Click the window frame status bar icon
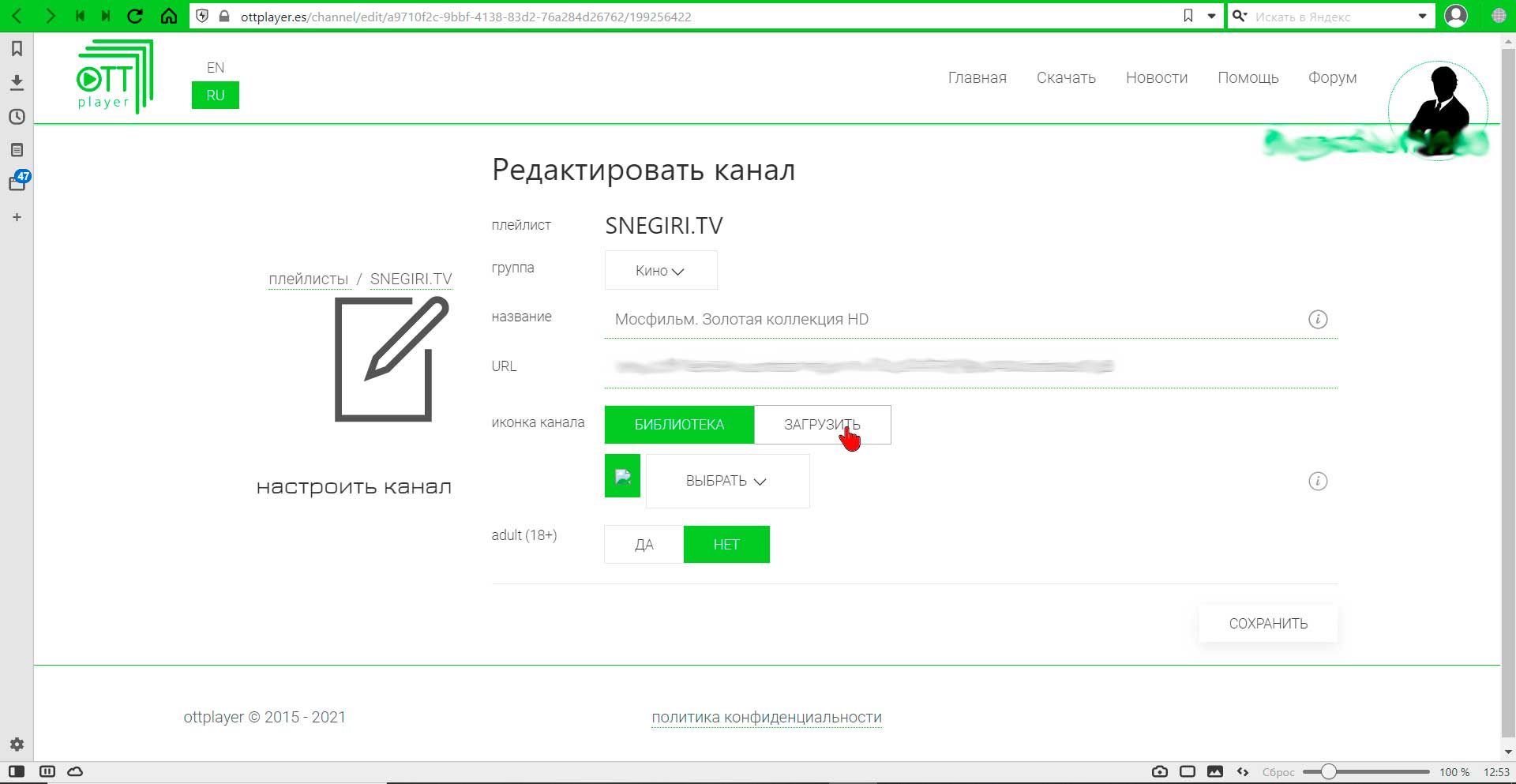 tap(1188, 771)
